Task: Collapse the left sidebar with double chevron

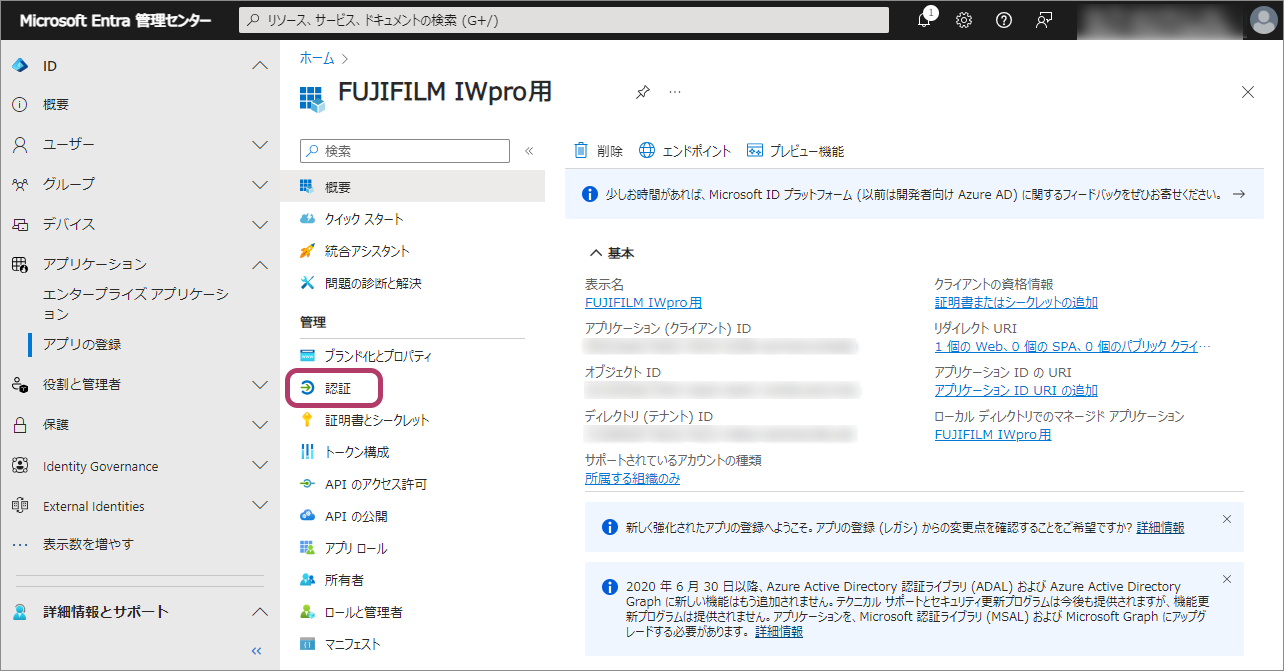Action: tap(256, 651)
